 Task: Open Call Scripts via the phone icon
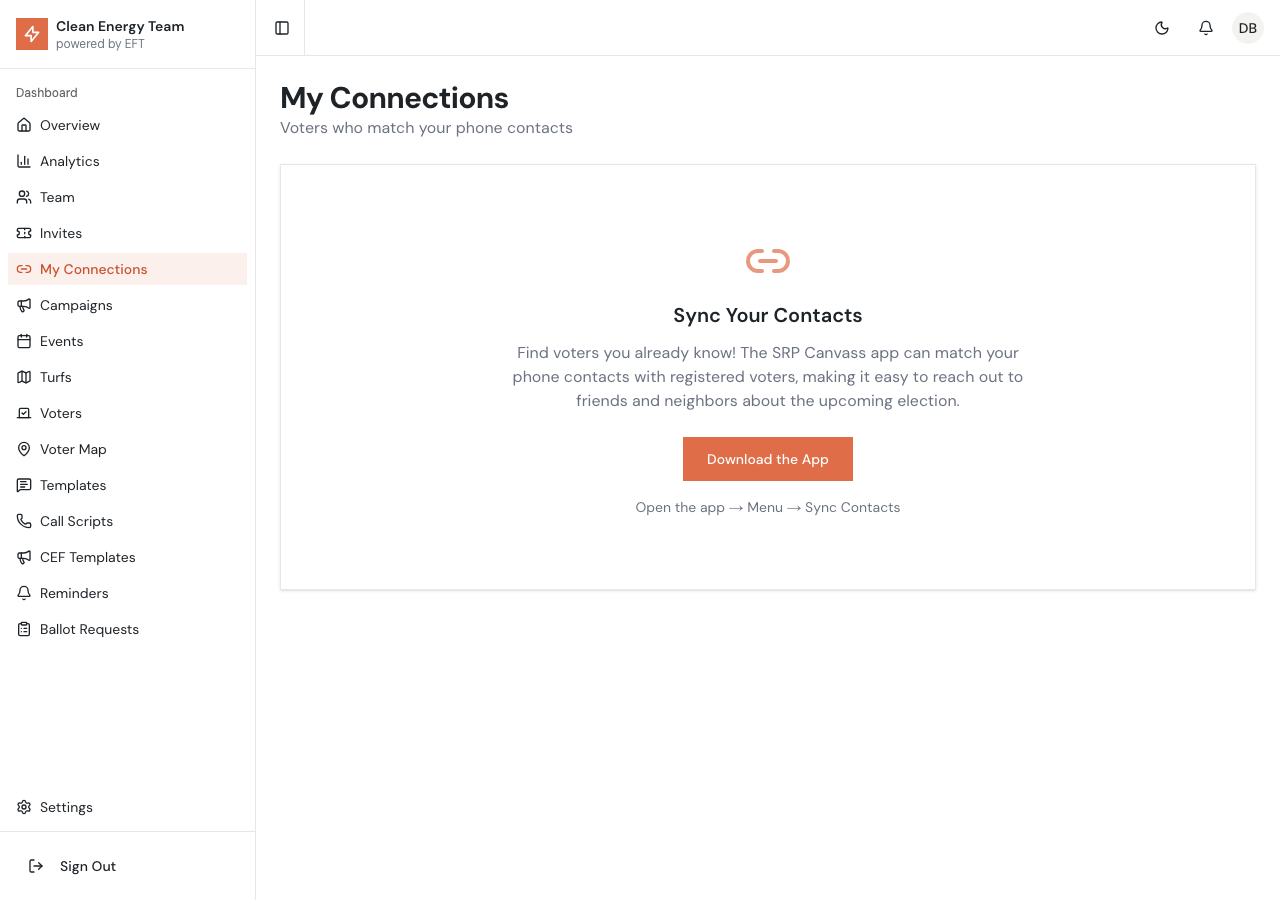(x=23, y=521)
